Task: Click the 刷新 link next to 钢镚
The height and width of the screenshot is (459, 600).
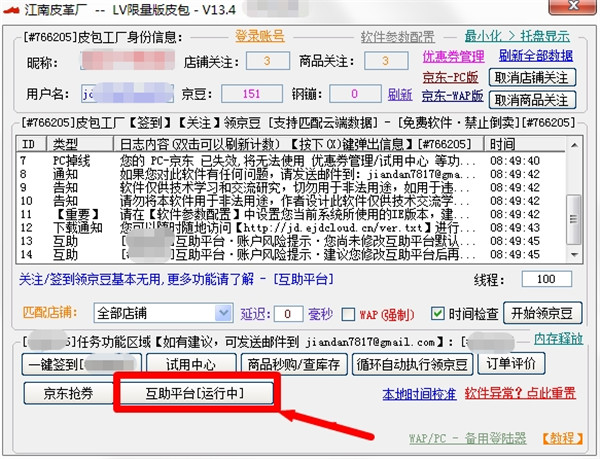Action: (400, 94)
